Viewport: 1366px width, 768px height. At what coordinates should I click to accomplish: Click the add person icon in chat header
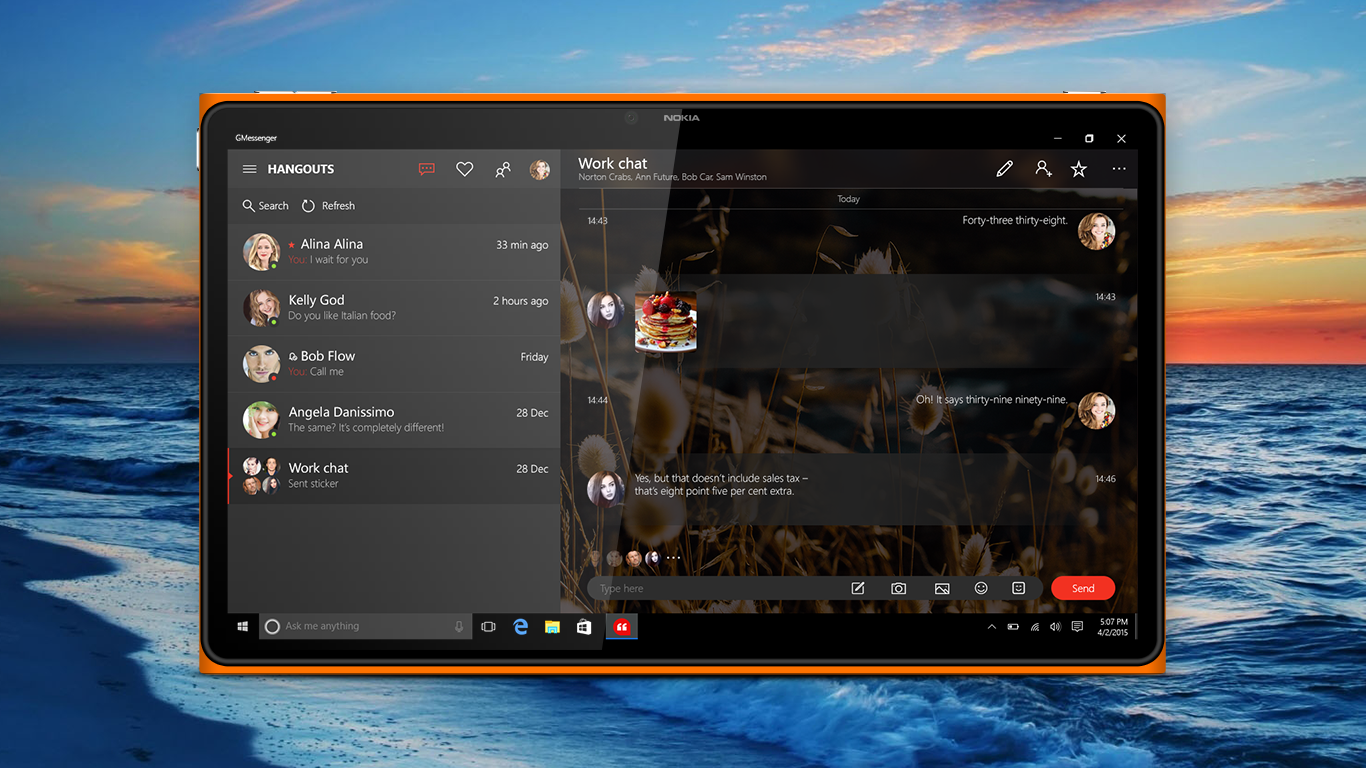click(1043, 169)
